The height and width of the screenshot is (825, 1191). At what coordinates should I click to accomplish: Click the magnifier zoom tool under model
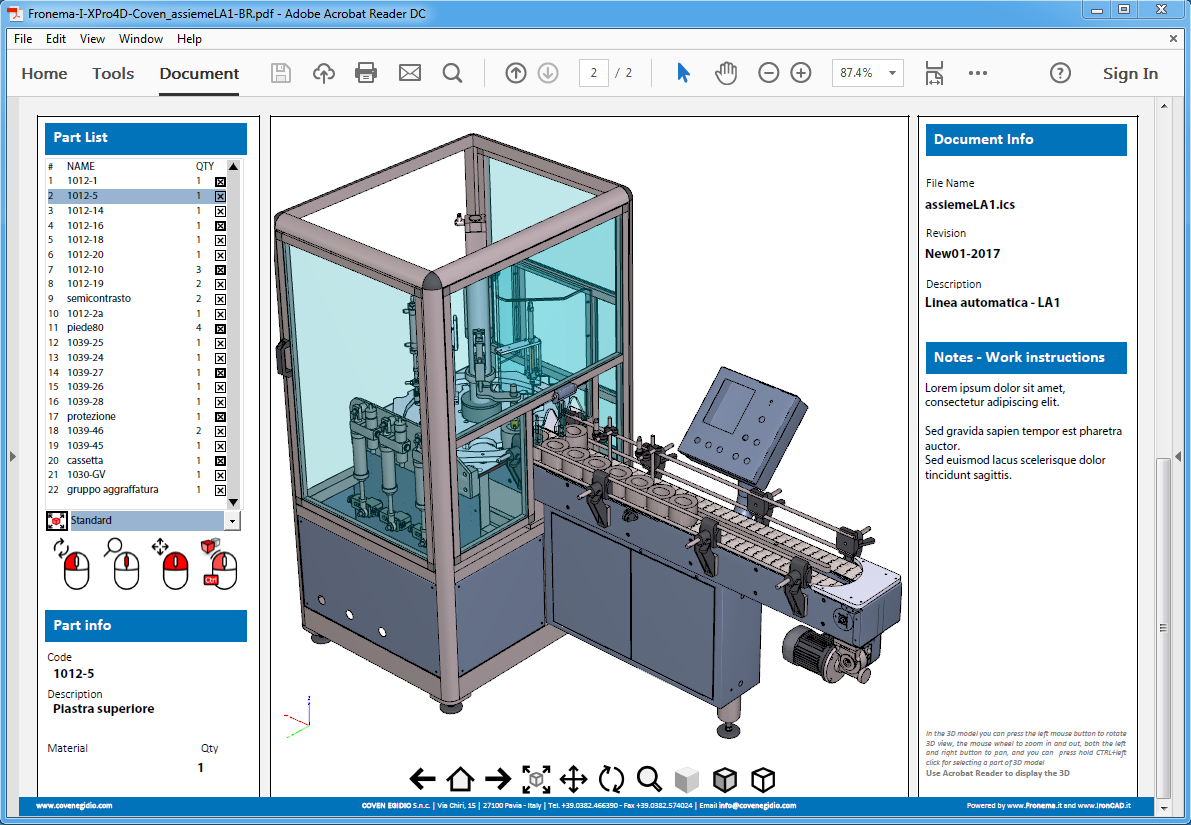(649, 779)
